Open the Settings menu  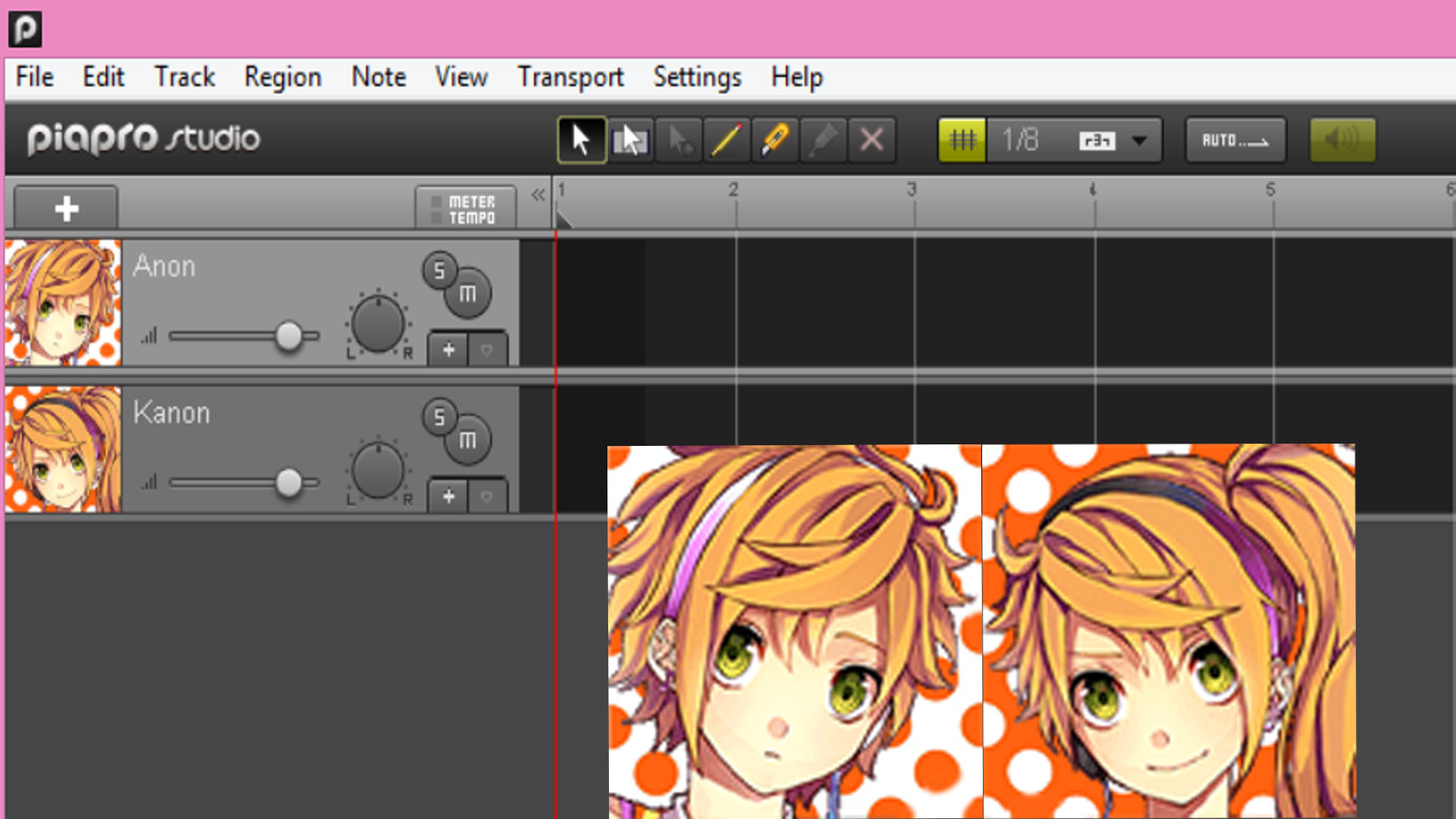[697, 77]
